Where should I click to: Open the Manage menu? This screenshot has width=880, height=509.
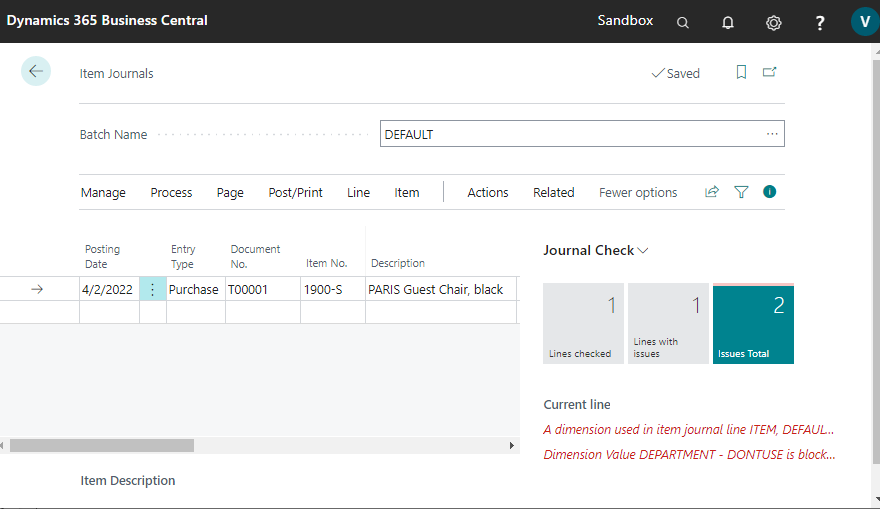click(103, 192)
